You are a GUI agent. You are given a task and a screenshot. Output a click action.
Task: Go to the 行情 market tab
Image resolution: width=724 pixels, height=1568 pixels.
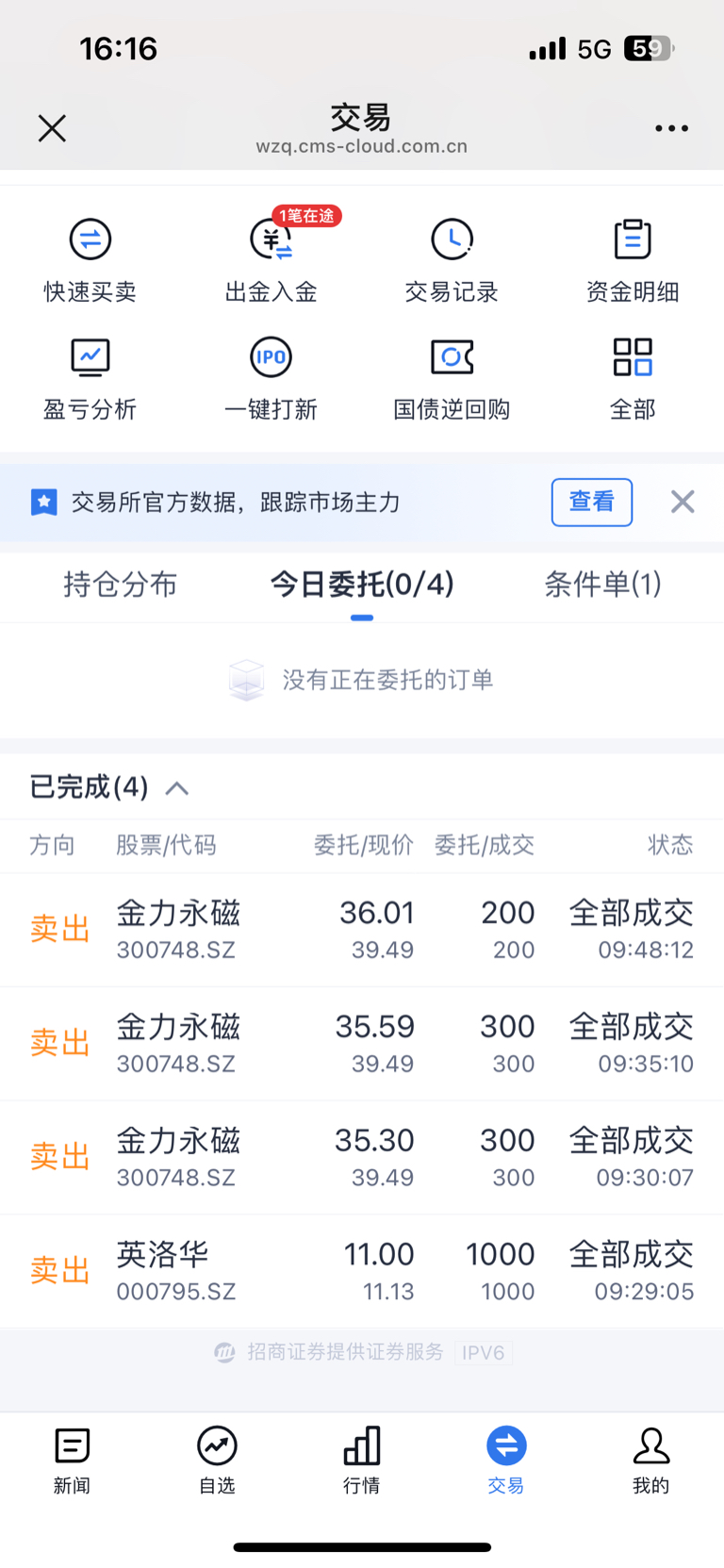click(x=362, y=1459)
